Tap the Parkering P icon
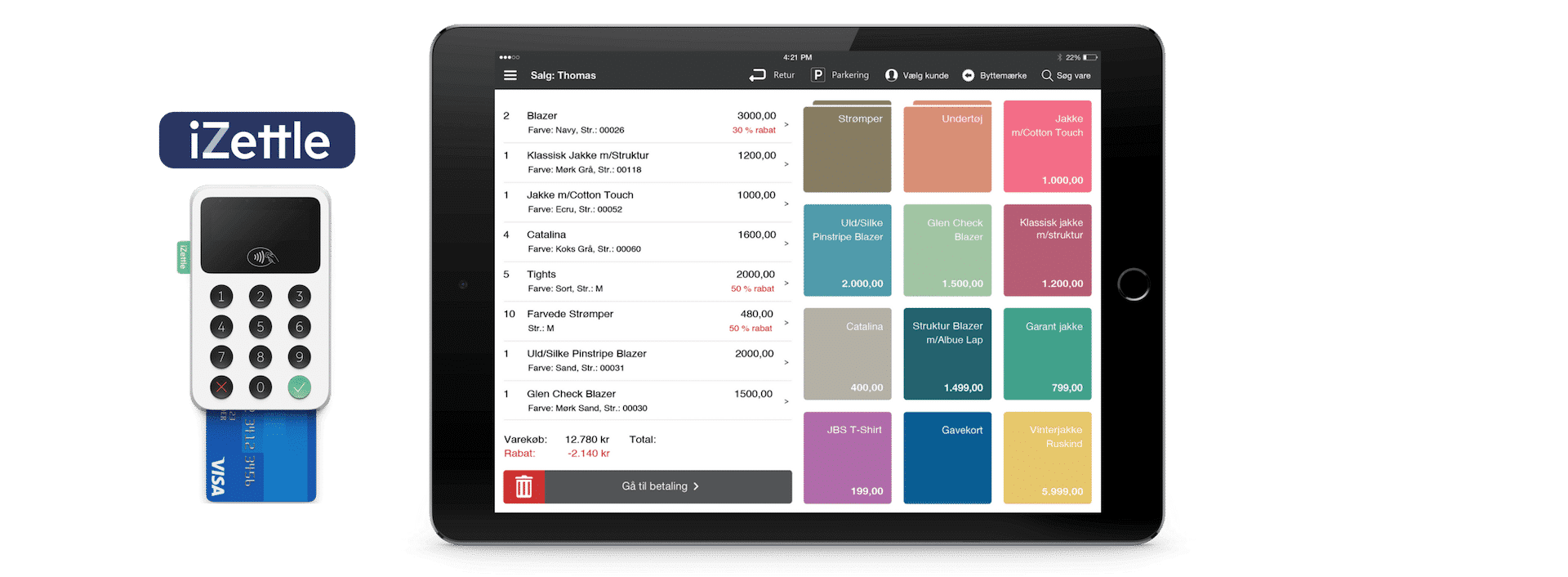The width and height of the screenshot is (1568, 577). coord(817,75)
